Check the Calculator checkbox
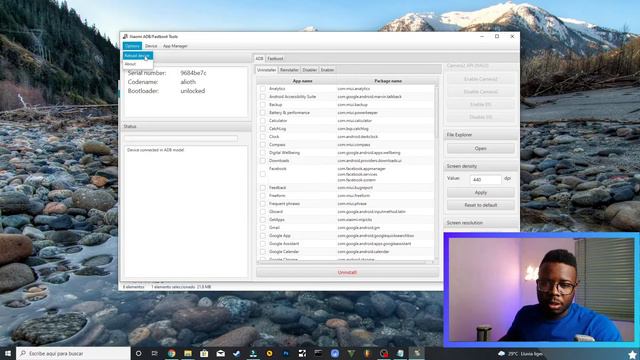The width and height of the screenshot is (640, 360). pyautogui.click(x=263, y=121)
